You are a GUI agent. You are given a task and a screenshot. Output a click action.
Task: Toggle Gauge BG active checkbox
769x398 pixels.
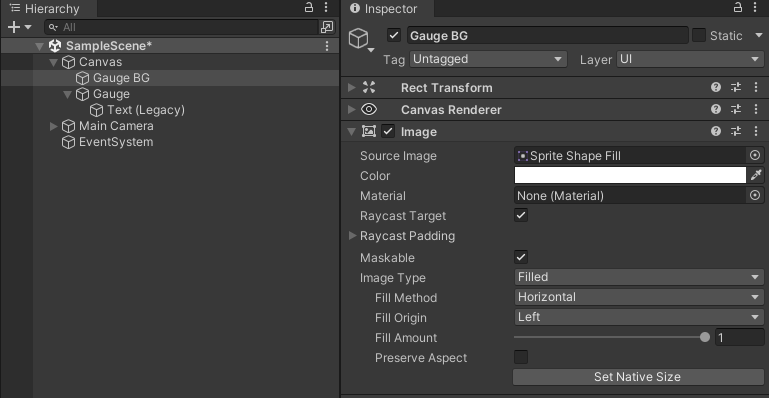(x=394, y=35)
